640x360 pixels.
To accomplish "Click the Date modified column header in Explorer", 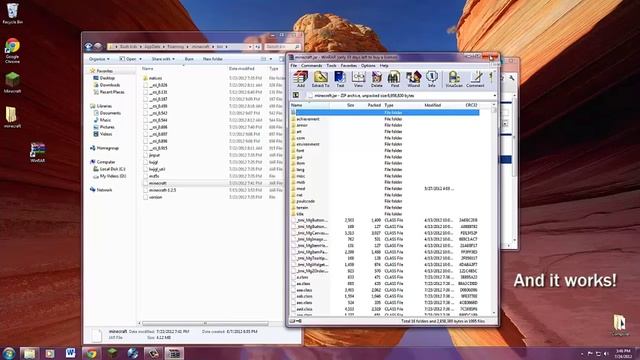I will (242, 69).
